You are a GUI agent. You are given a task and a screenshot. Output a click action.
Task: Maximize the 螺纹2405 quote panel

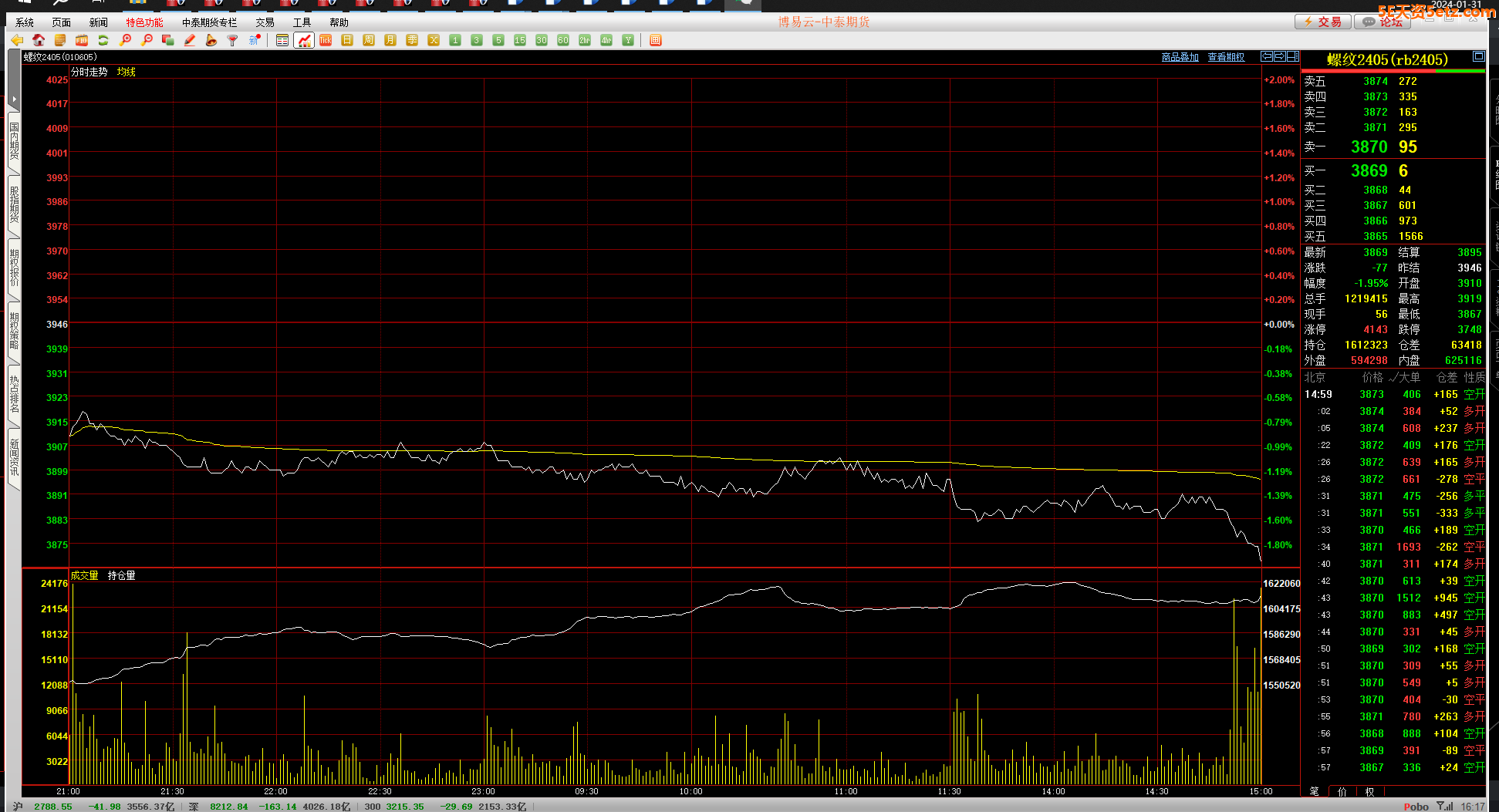1478,56
